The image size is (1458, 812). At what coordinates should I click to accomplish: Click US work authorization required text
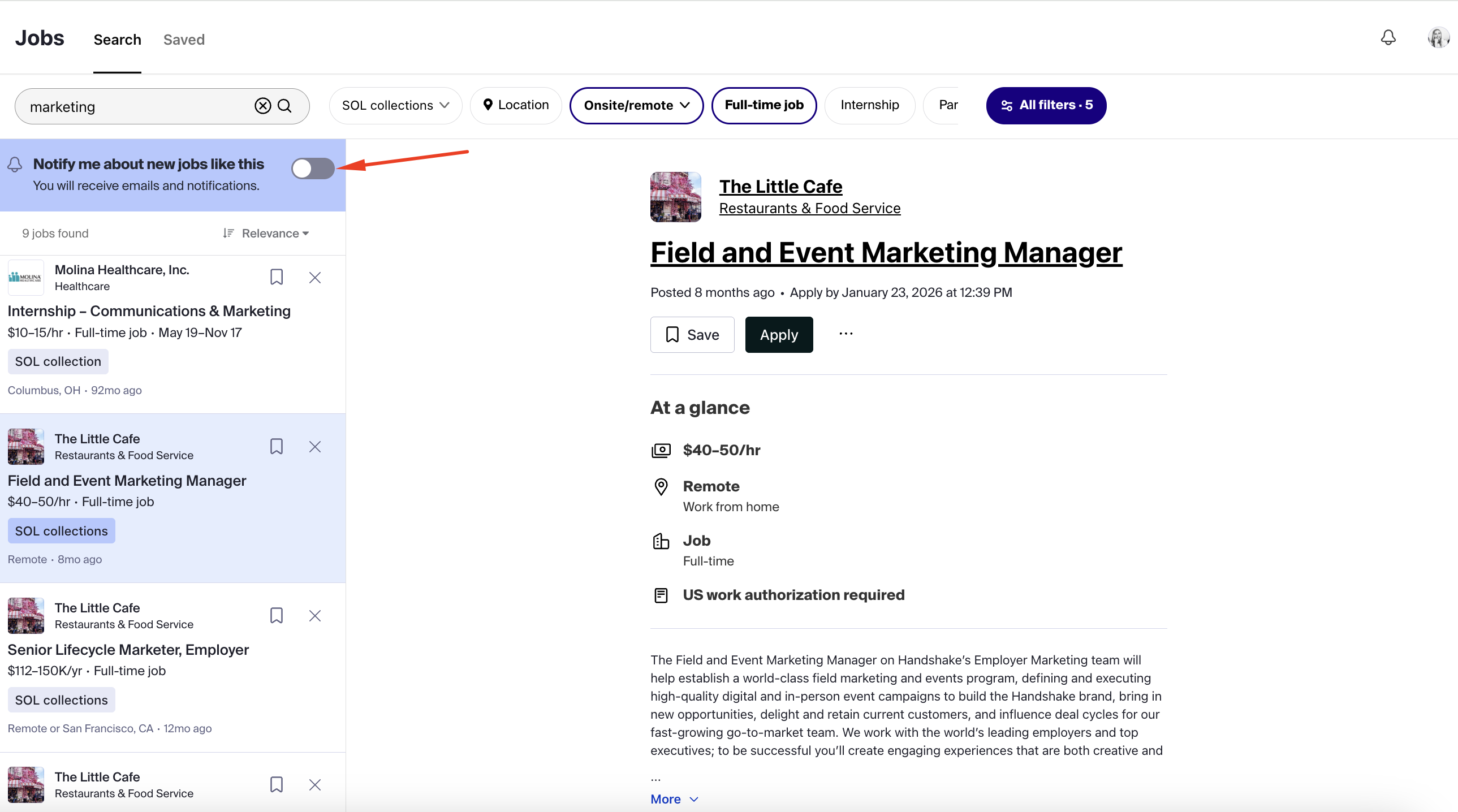(x=793, y=595)
